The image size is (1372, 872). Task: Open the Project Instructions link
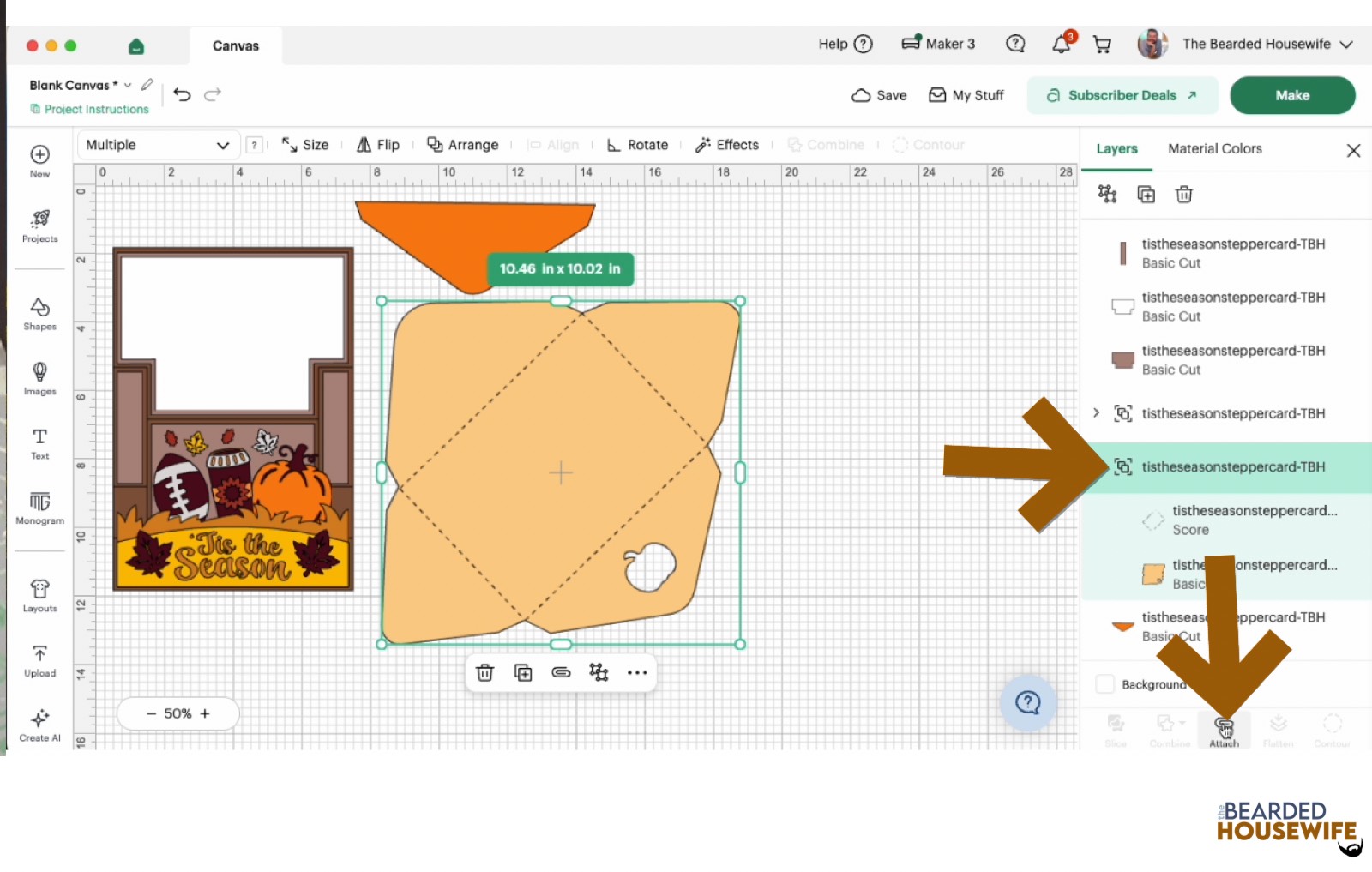[x=89, y=109]
